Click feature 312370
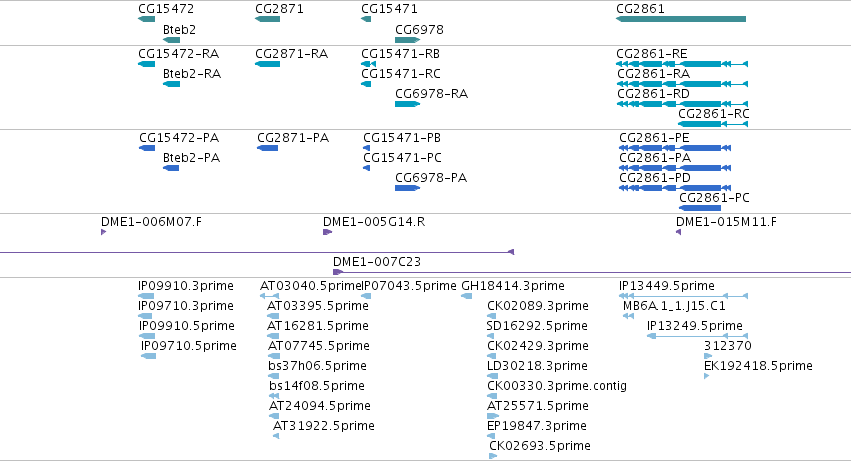Image resolution: width=851 pixels, height=461 pixels. [708, 357]
